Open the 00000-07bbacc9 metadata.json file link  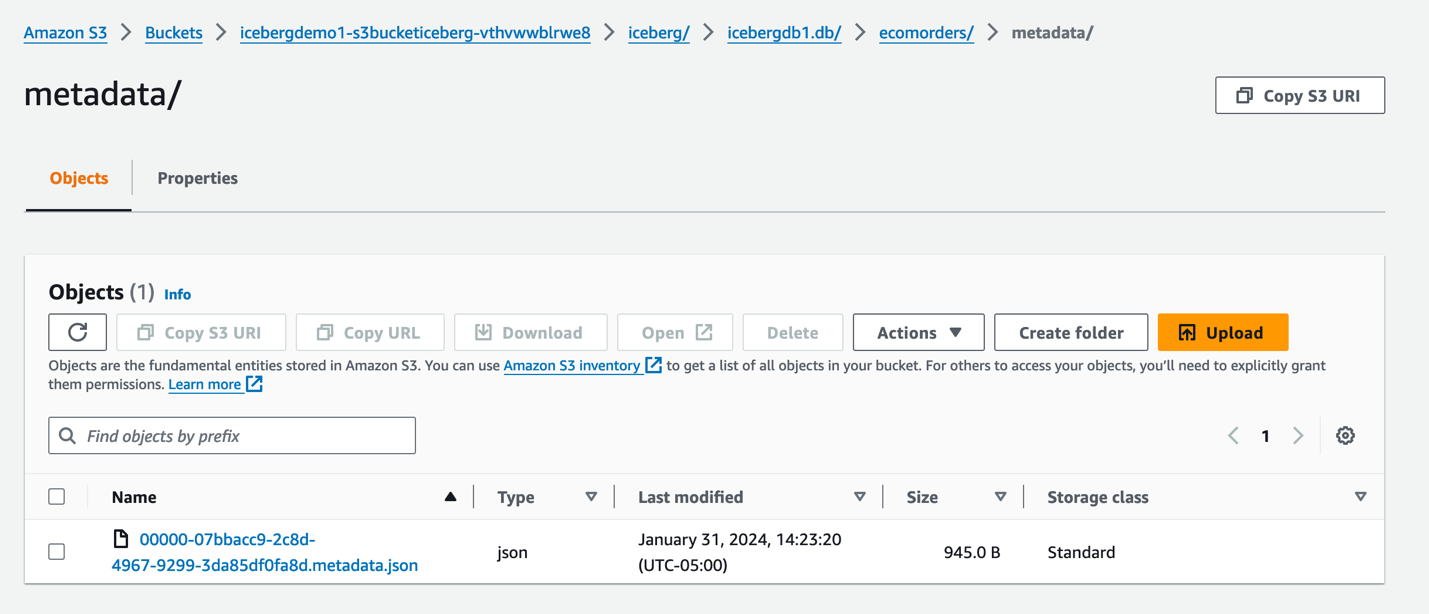tap(264, 552)
